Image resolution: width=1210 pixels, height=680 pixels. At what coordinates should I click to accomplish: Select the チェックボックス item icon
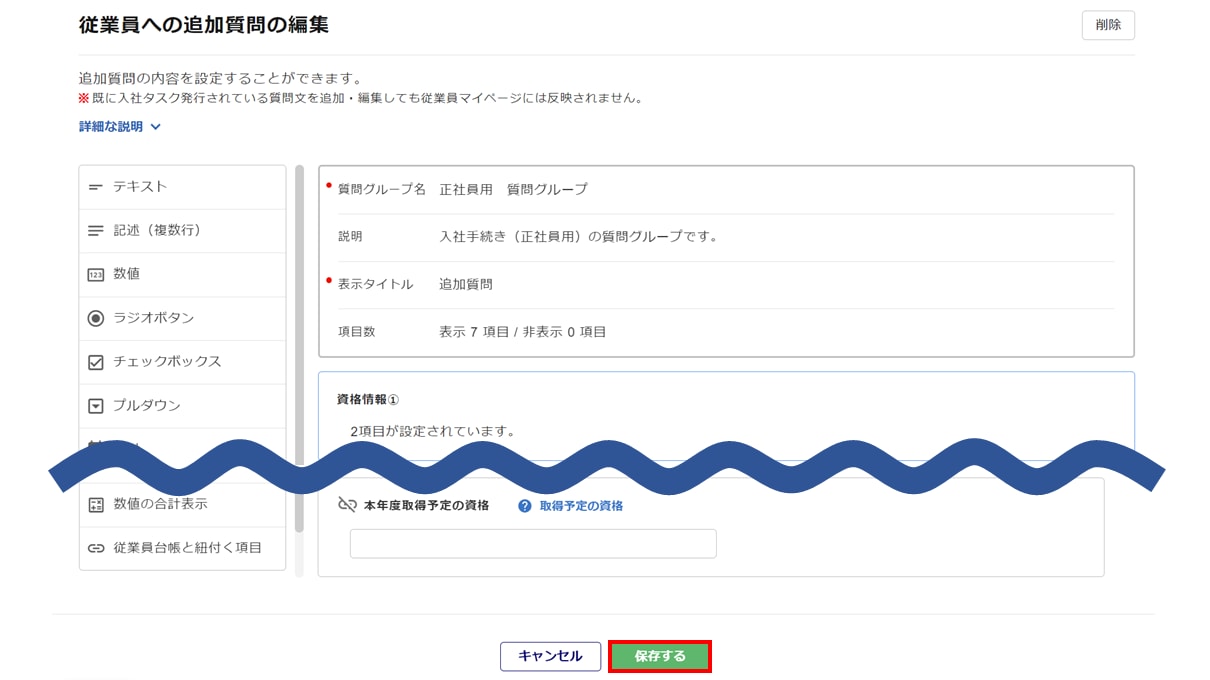click(x=96, y=362)
